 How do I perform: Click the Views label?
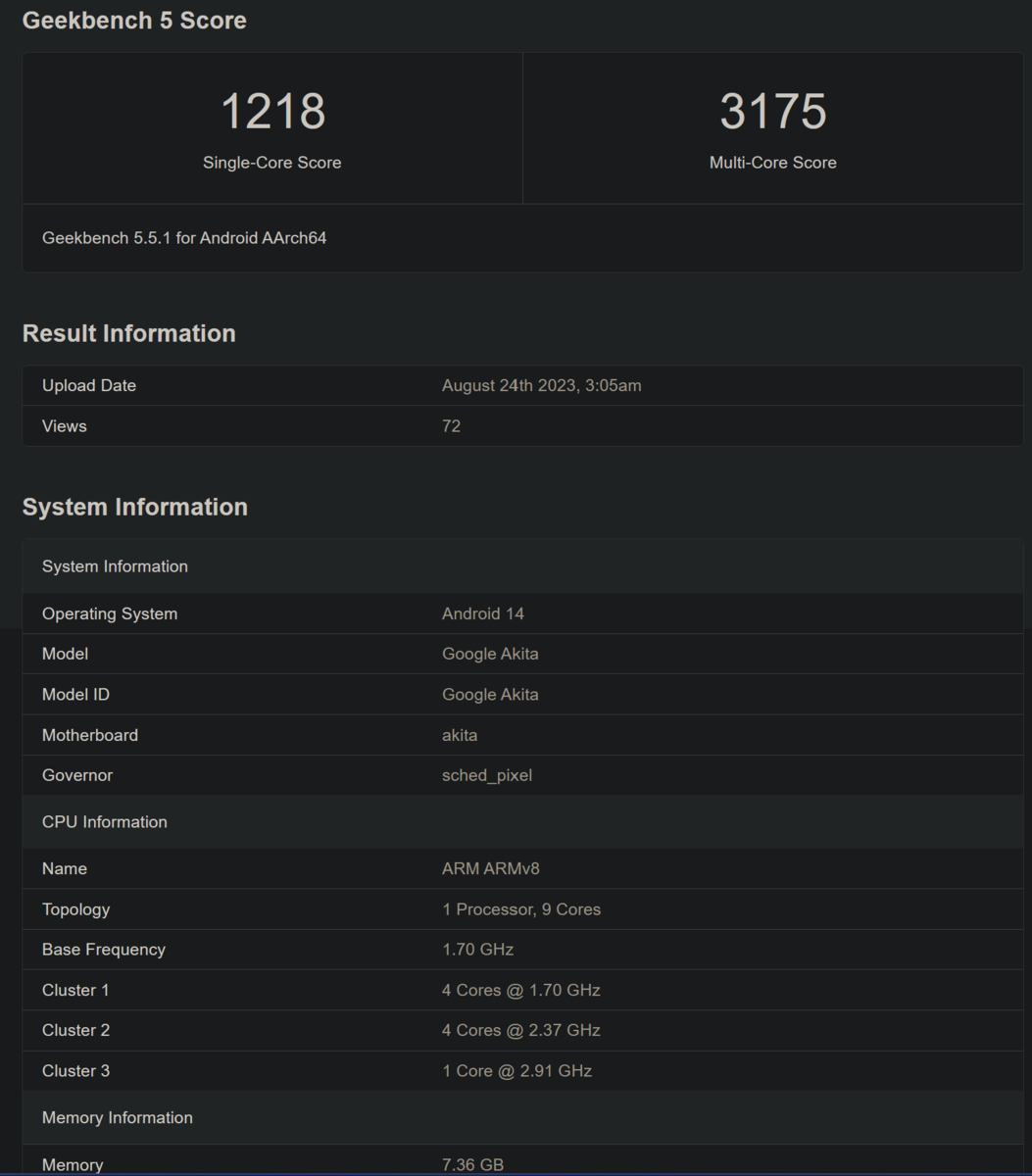tap(65, 426)
